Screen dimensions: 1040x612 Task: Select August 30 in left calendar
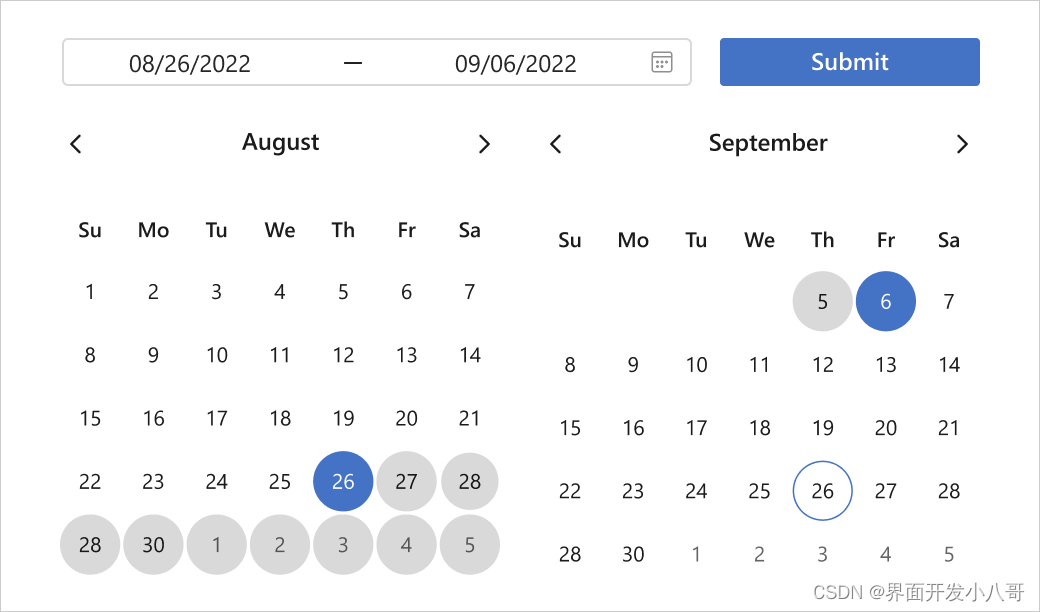tap(153, 545)
